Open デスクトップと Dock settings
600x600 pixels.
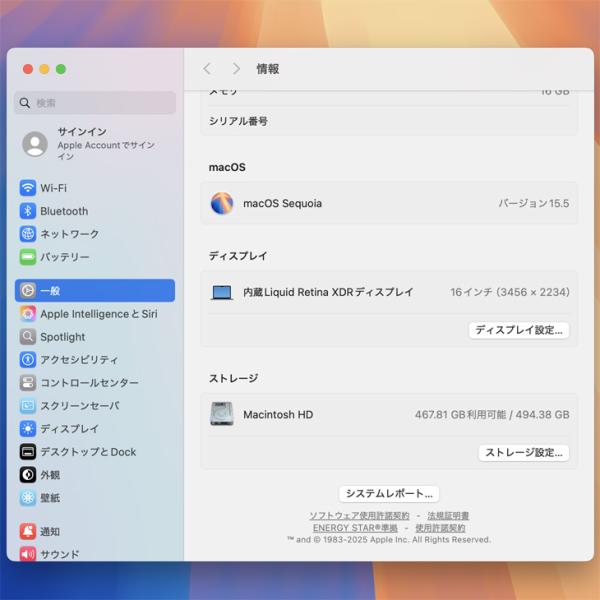coord(95,452)
